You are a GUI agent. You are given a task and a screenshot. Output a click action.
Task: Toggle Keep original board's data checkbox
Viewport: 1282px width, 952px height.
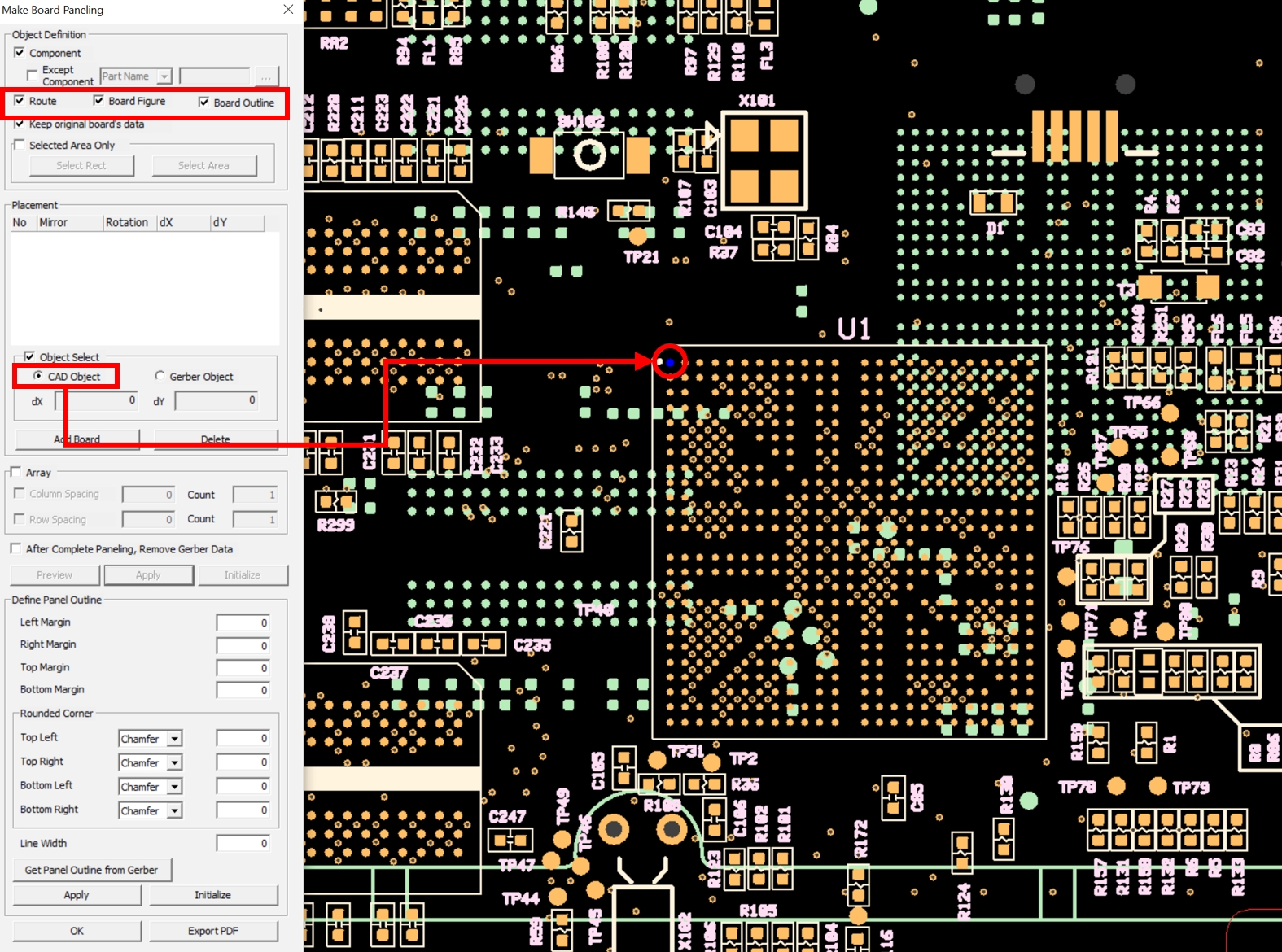click(20, 124)
